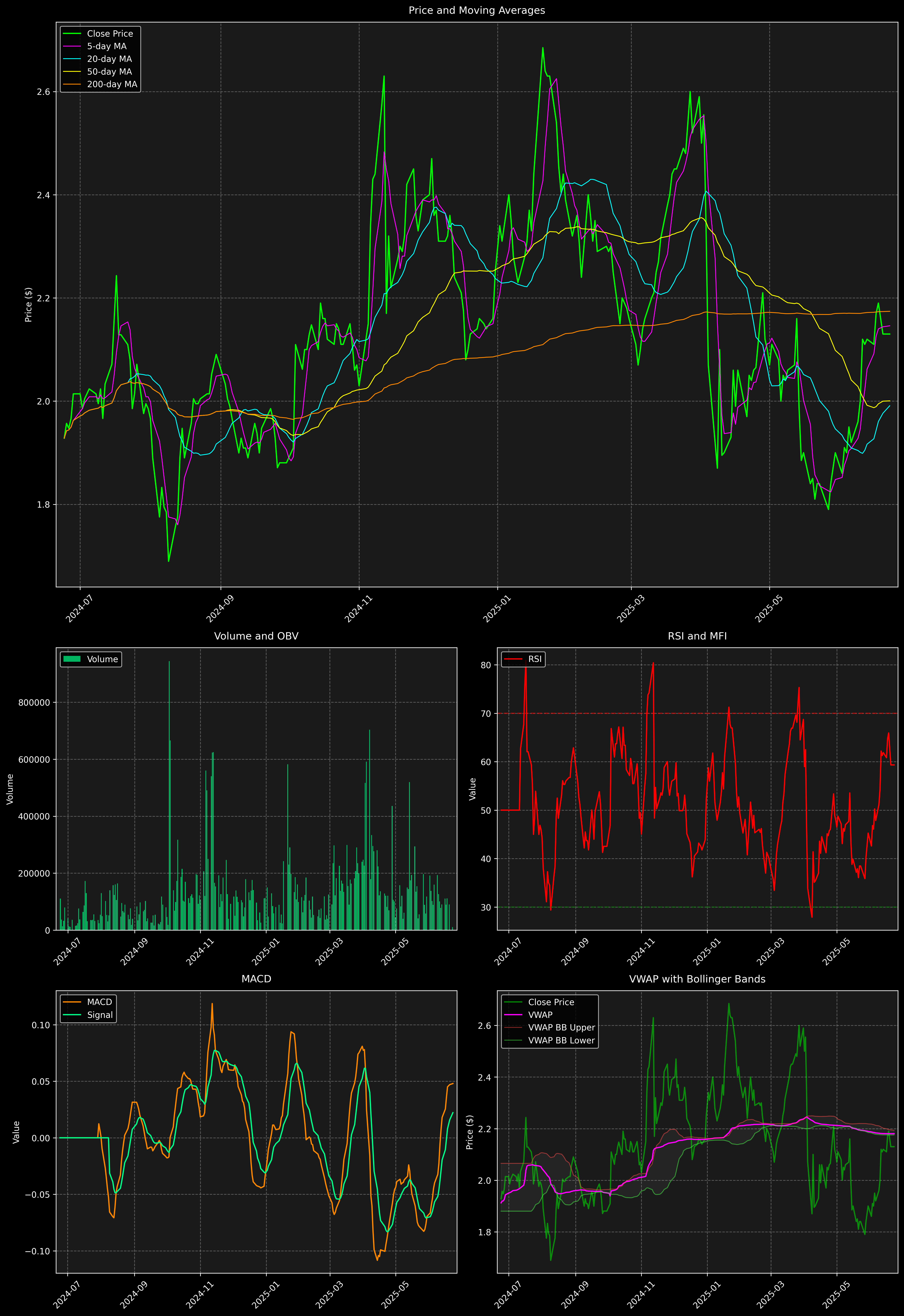Viewport: 904px width, 1316px height.
Task: Click the 'Value' y-axis label of the RSI chart
Action: [x=472, y=789]
